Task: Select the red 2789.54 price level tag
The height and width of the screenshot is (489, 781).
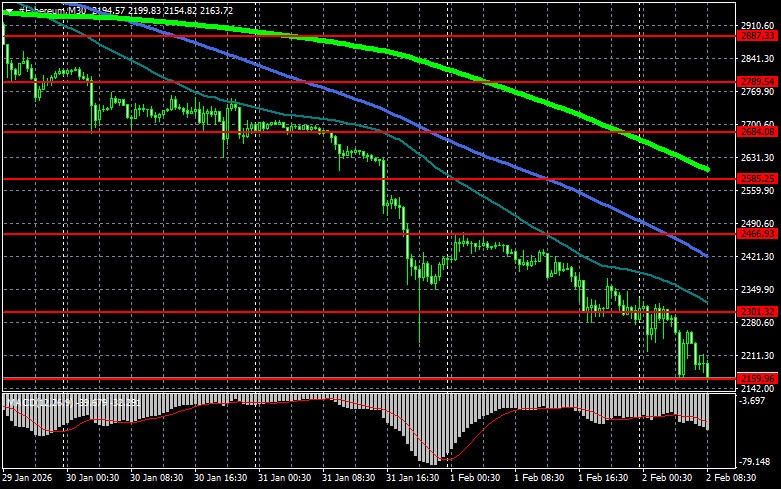Action: click(x=757, y=82)
